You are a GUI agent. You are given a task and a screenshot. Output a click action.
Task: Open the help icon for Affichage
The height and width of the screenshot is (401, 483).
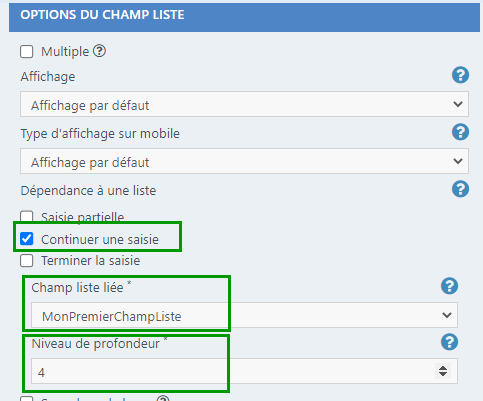[460, 75]
